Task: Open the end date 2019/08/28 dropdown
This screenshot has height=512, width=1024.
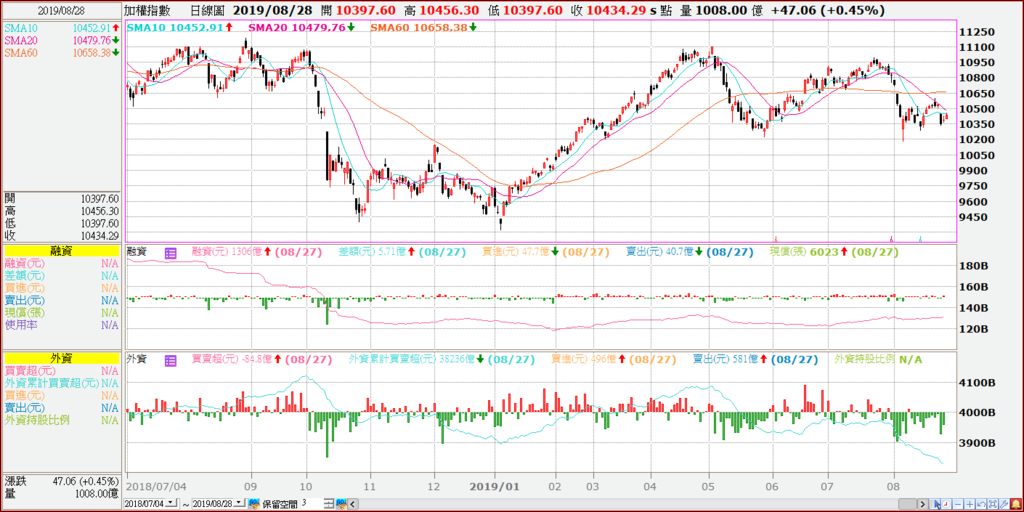Action: (239, 503)
